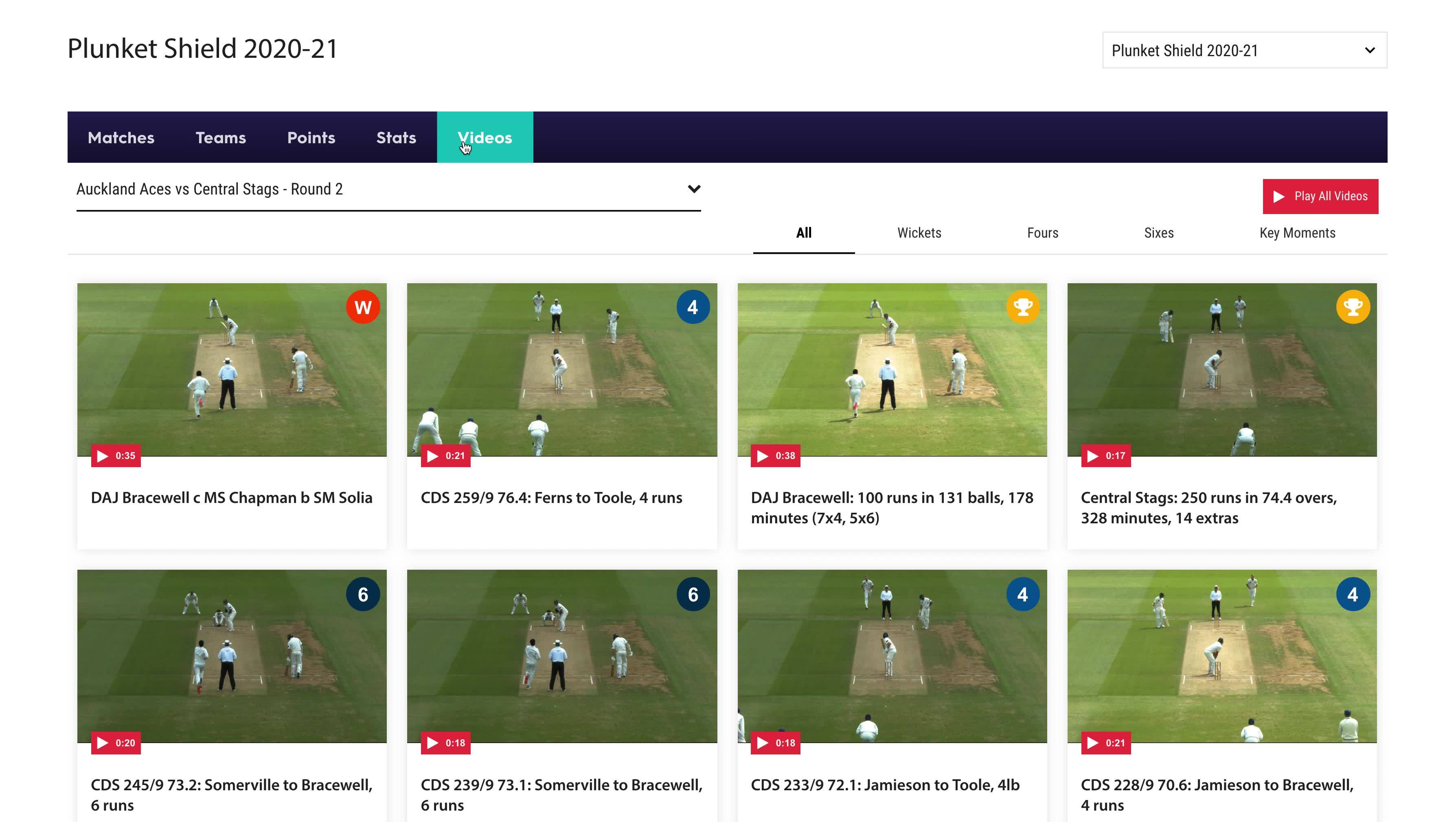The image size is (1456, 822).
Task: Play the 0:38 Bracewell century clip
Action: 776,456
